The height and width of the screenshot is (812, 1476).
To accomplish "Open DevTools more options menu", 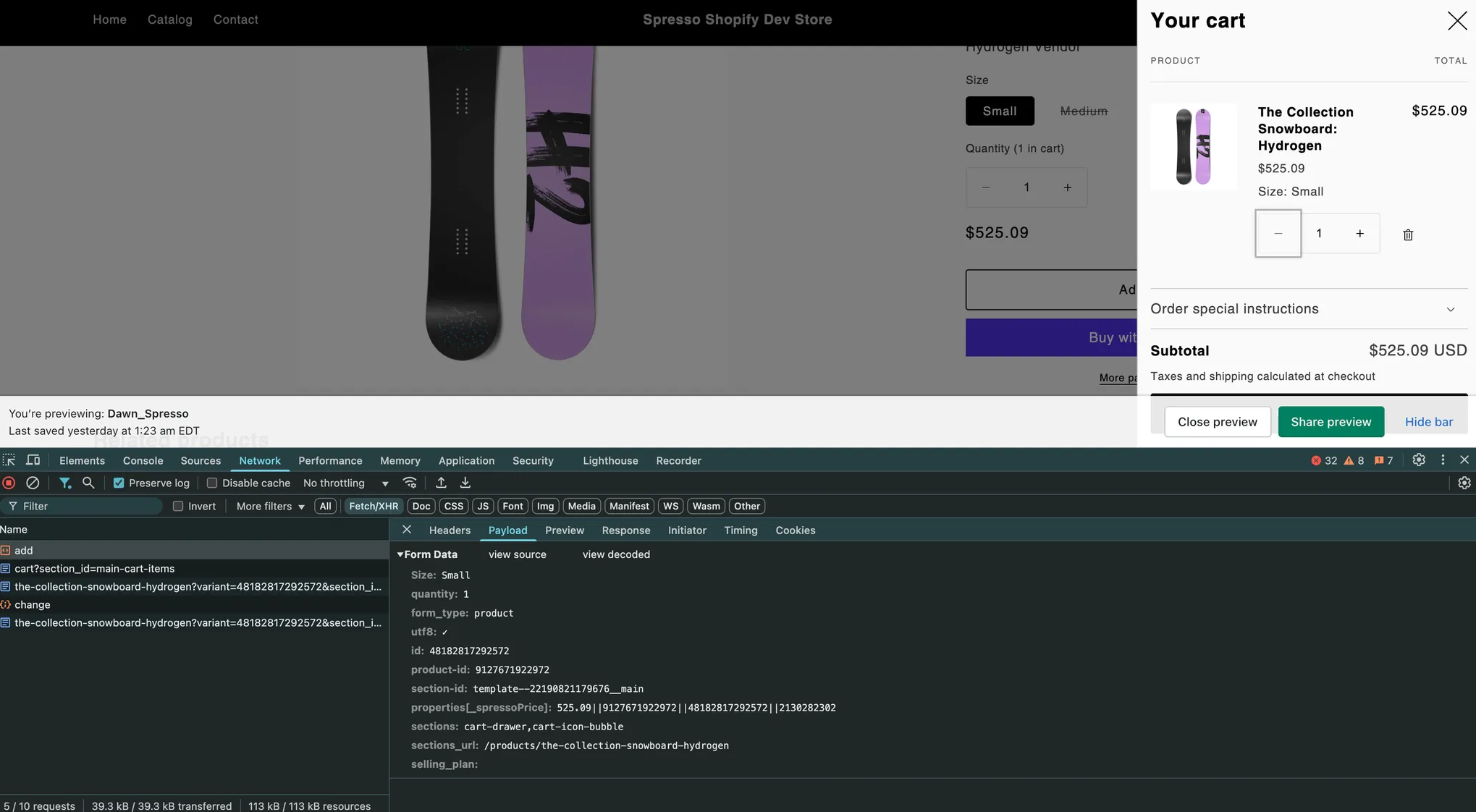I will tap(1443, 460).
